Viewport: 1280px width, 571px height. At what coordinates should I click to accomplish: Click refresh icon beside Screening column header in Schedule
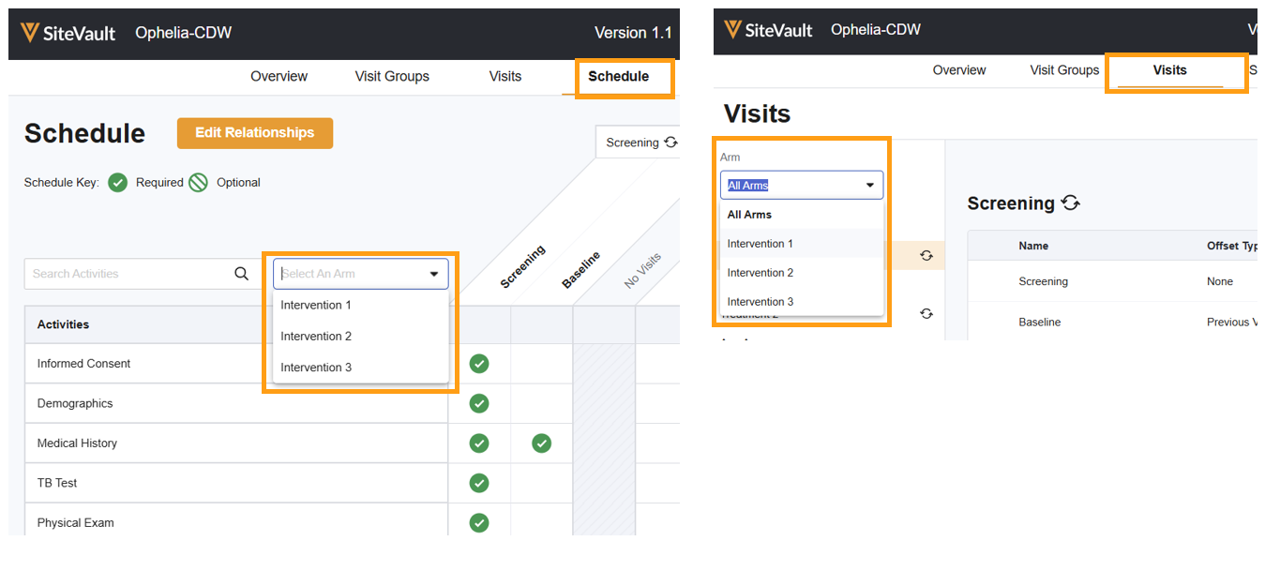click(670, 143)
